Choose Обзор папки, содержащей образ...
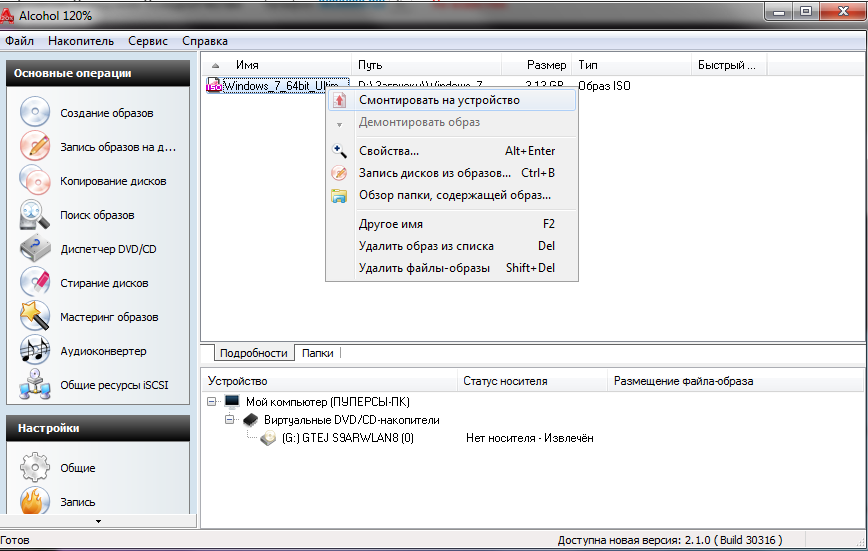 452,195
